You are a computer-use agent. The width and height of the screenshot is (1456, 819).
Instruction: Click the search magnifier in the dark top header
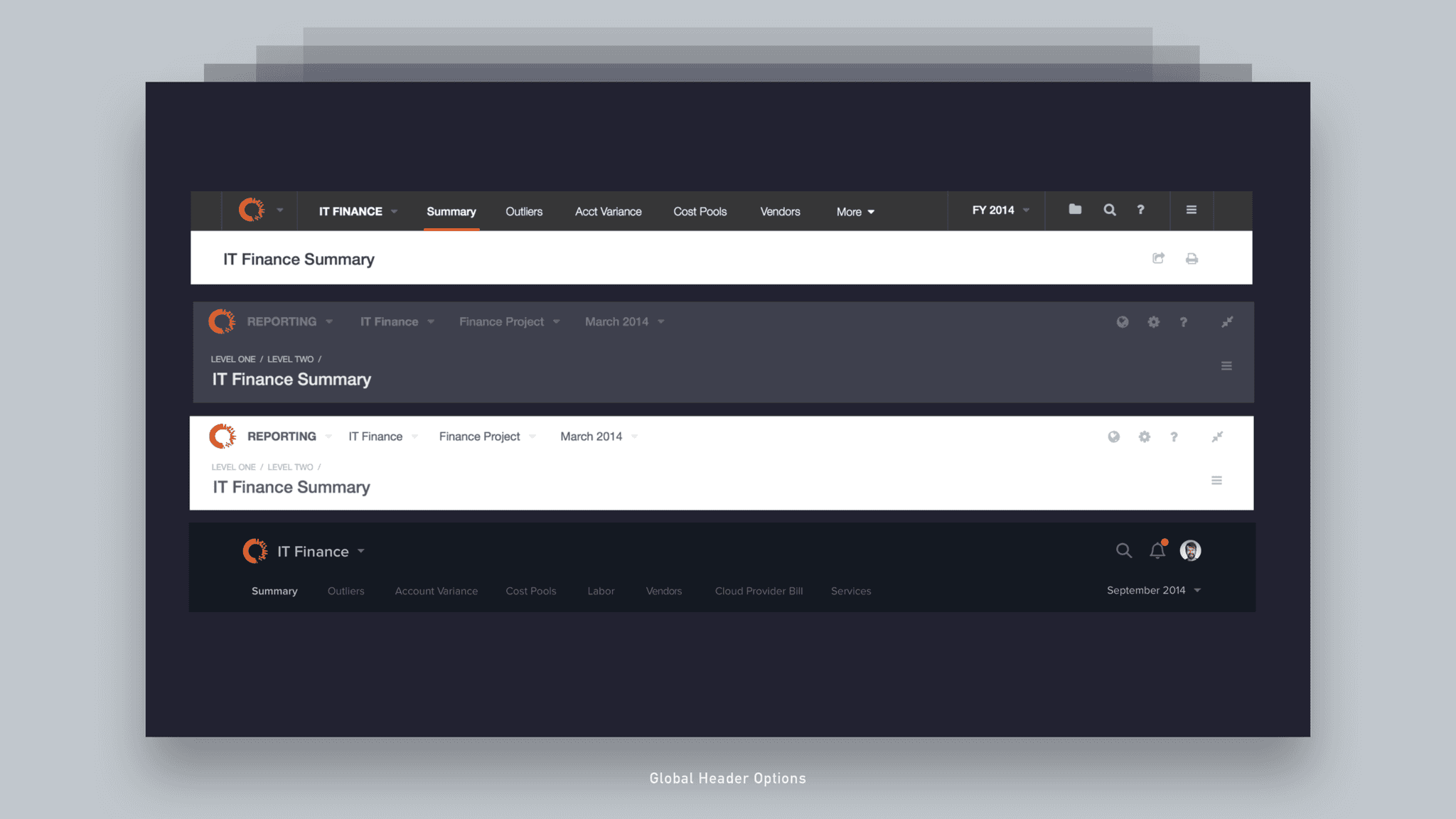[x=1110, y=210]
